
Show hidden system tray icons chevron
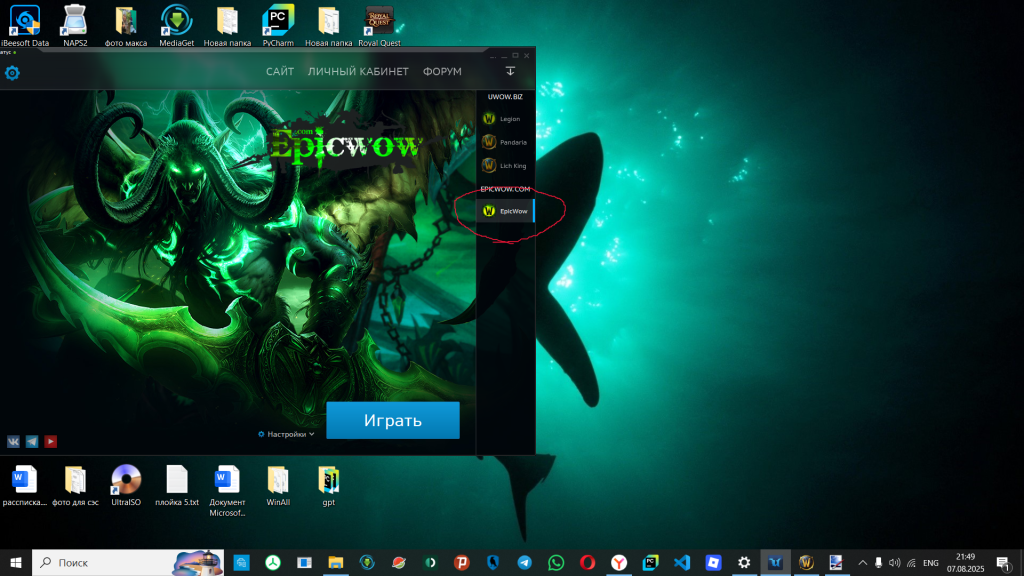[x=862, y=563]
